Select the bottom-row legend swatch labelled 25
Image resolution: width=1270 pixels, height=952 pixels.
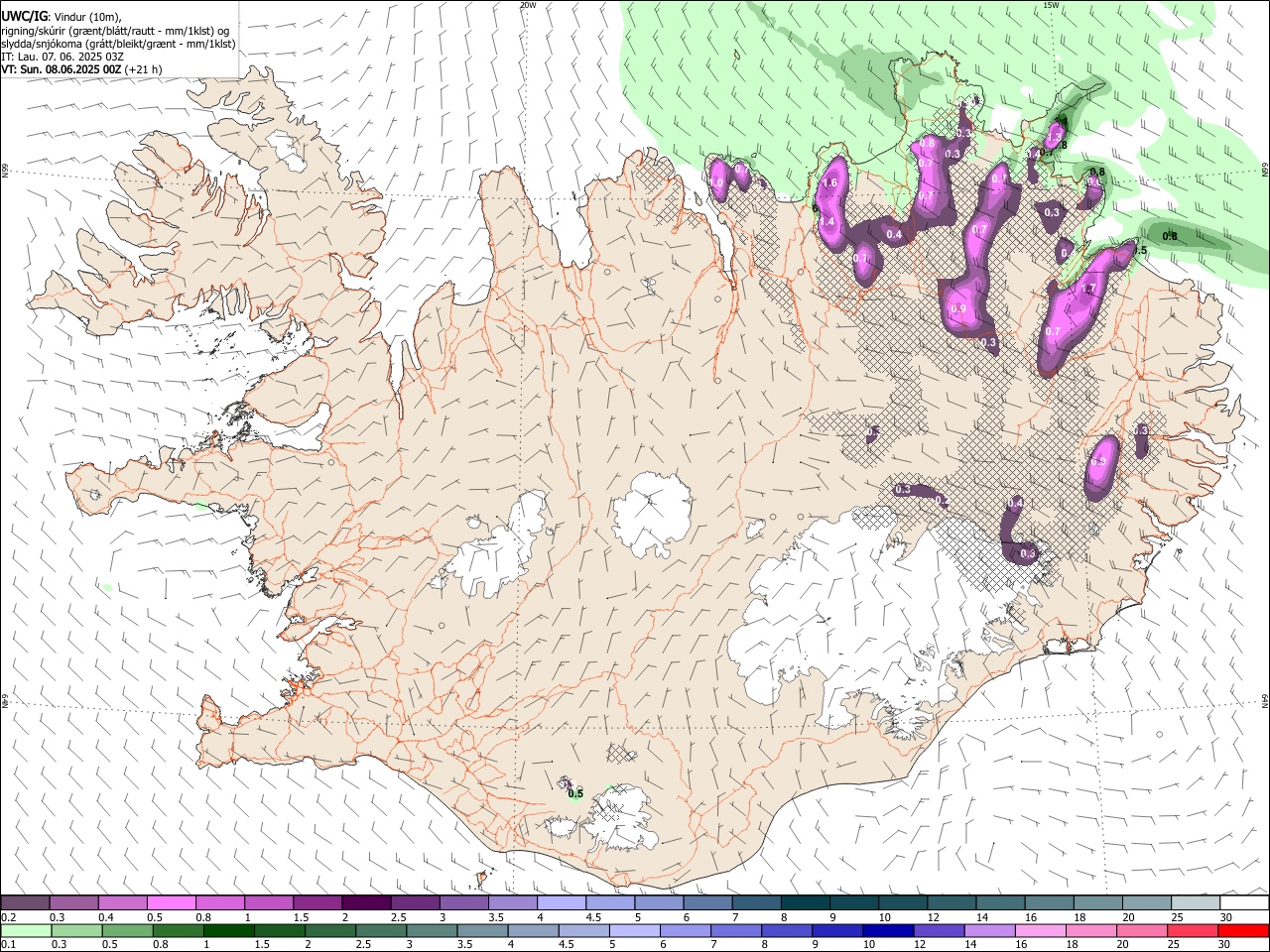tap(1193, 930)
